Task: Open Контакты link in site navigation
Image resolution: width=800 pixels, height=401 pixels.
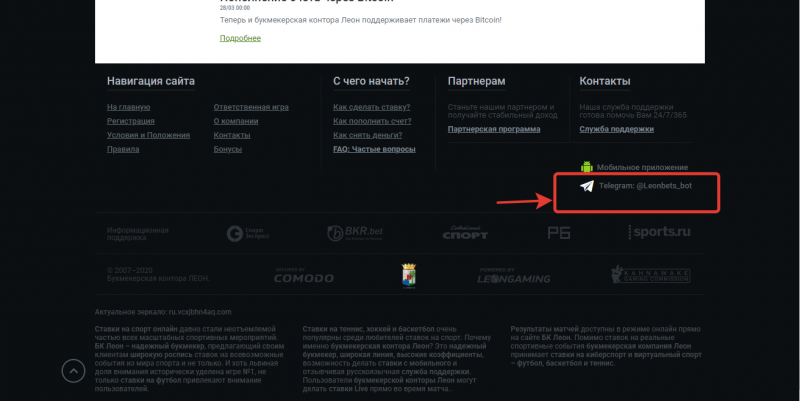Action: pos(232,135)
